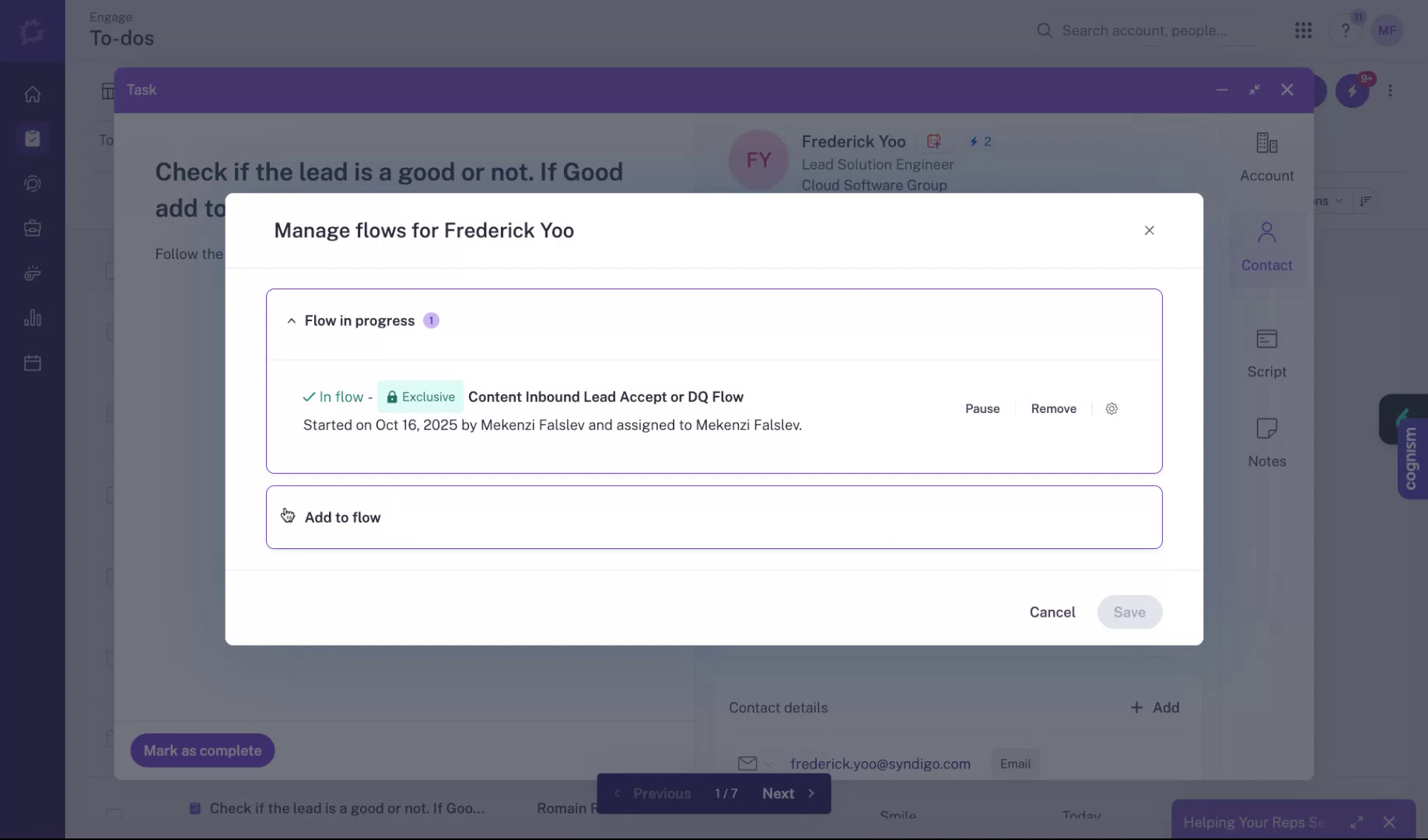Select the Conversations chat icon in sidebar
Image resolution: width=1428 pixels, height=840 pixels.
pyautogui.click(x=32, y=184)
